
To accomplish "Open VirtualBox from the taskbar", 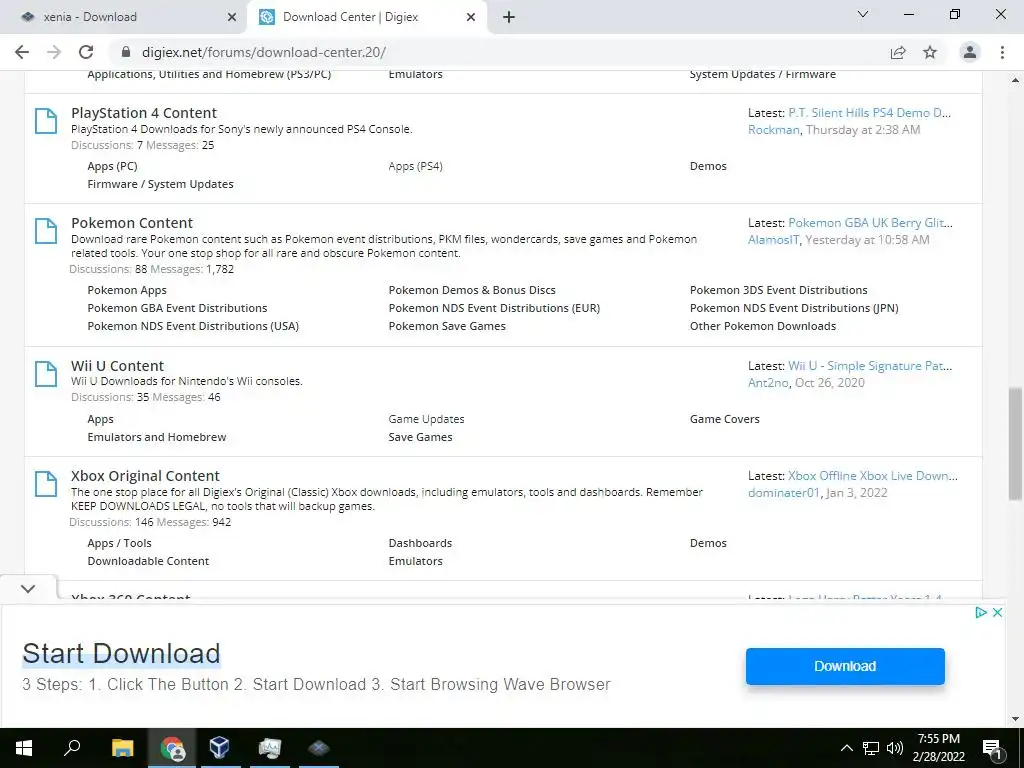I will (x=220, y=748).
